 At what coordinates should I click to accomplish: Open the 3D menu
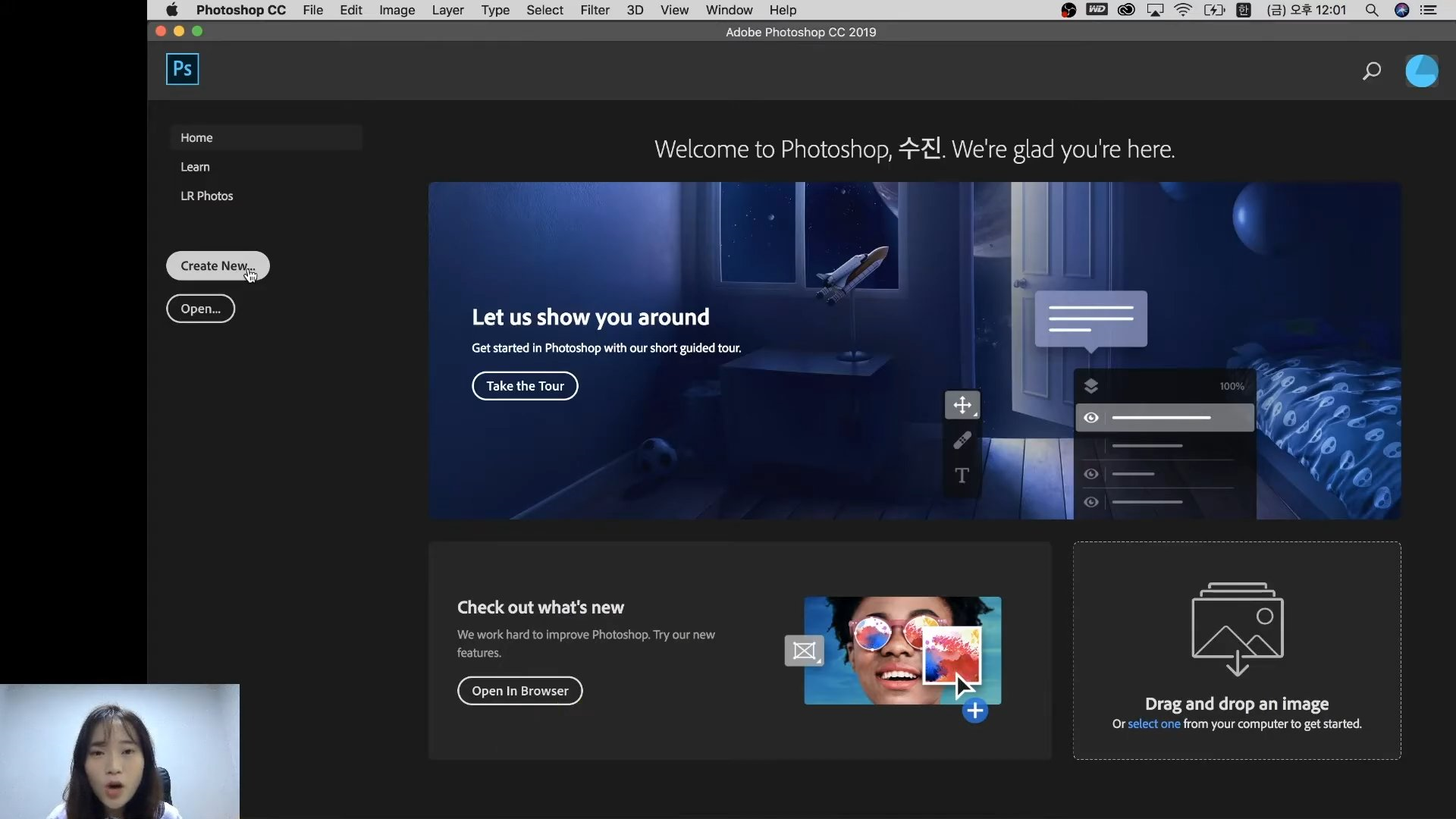click(635, 10)
